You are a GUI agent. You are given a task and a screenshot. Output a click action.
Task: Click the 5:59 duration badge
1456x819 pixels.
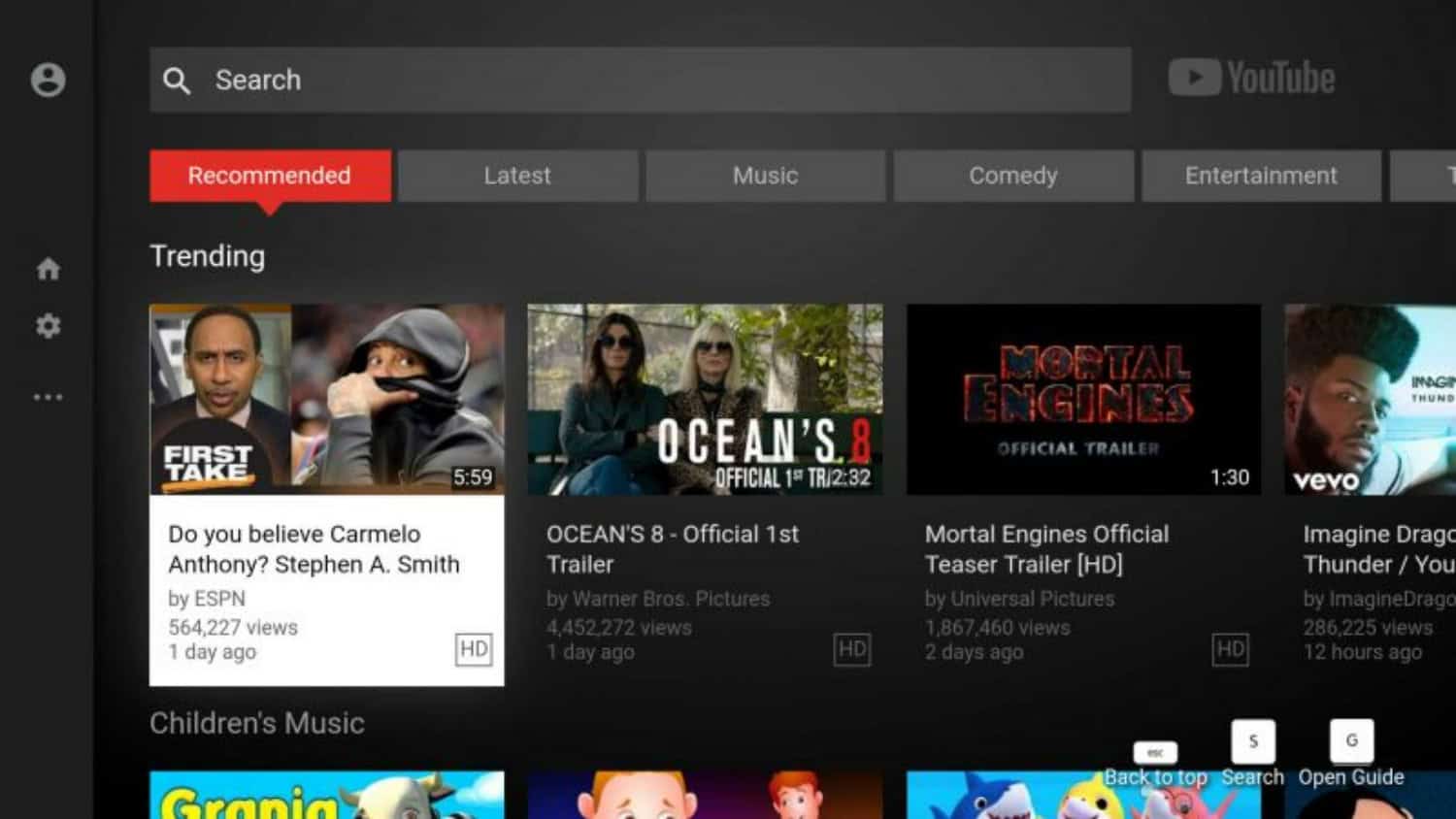(x=473, y=477)
